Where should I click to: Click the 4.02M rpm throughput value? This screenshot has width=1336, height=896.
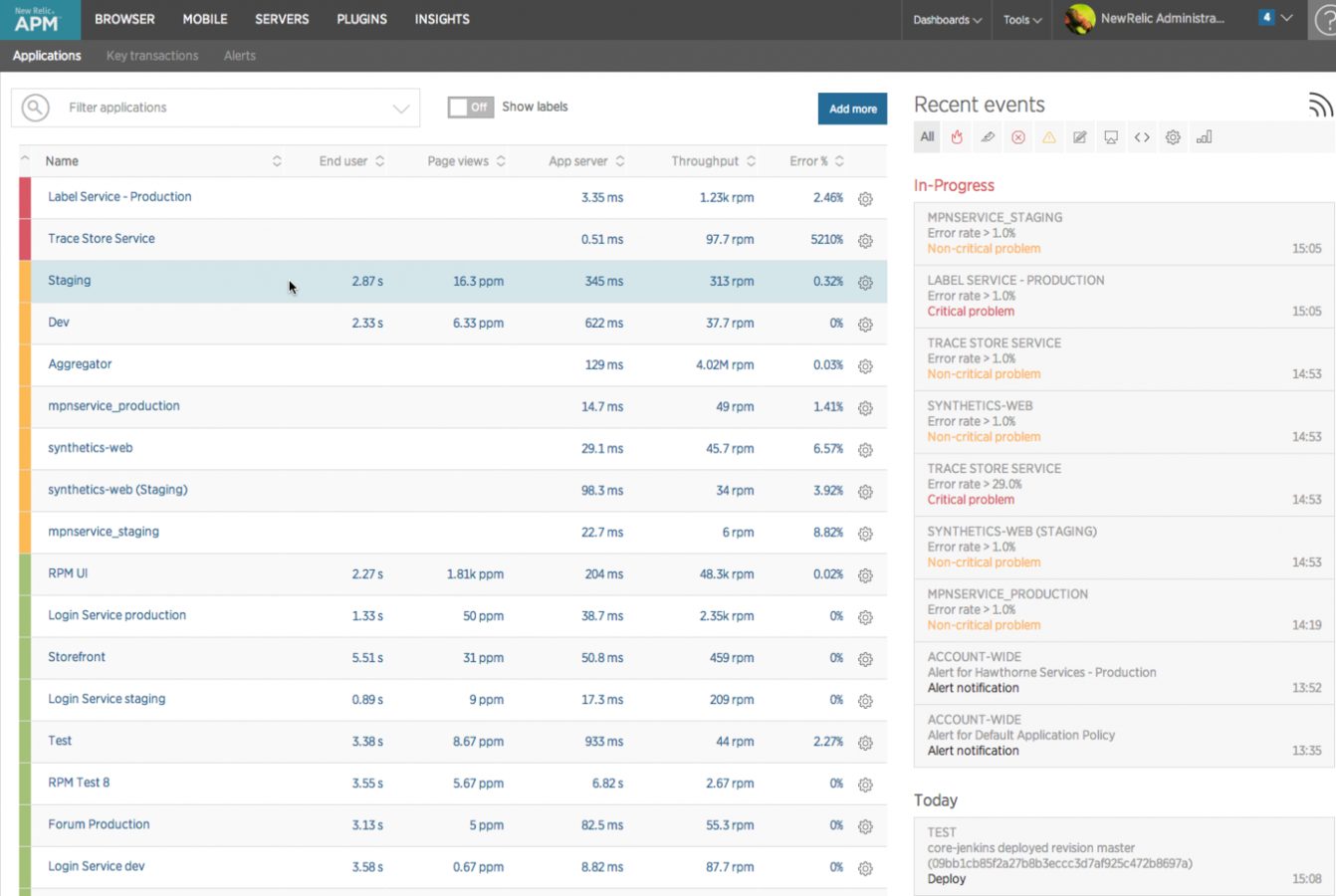725,365
